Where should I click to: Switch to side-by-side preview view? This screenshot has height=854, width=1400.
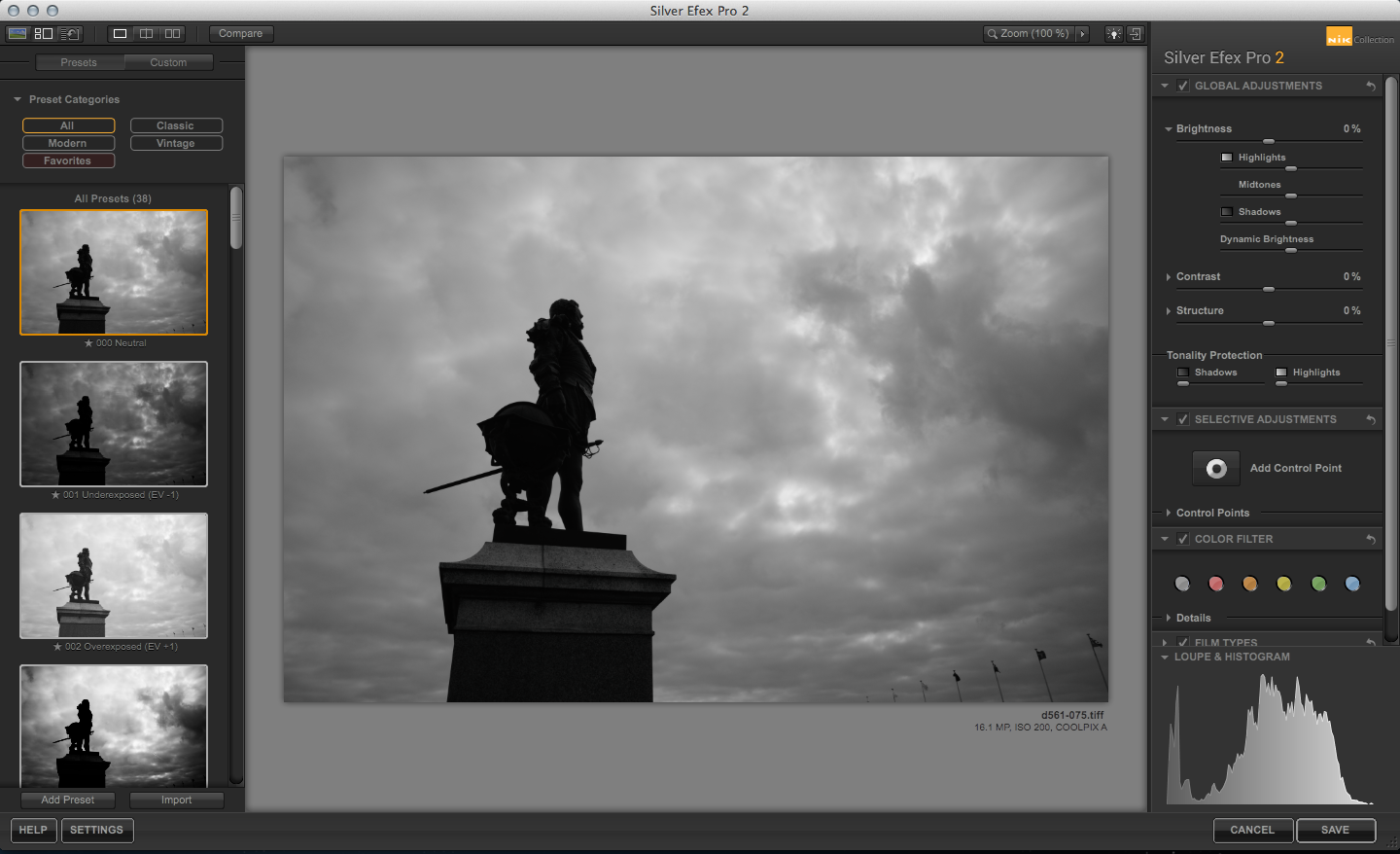172,33
